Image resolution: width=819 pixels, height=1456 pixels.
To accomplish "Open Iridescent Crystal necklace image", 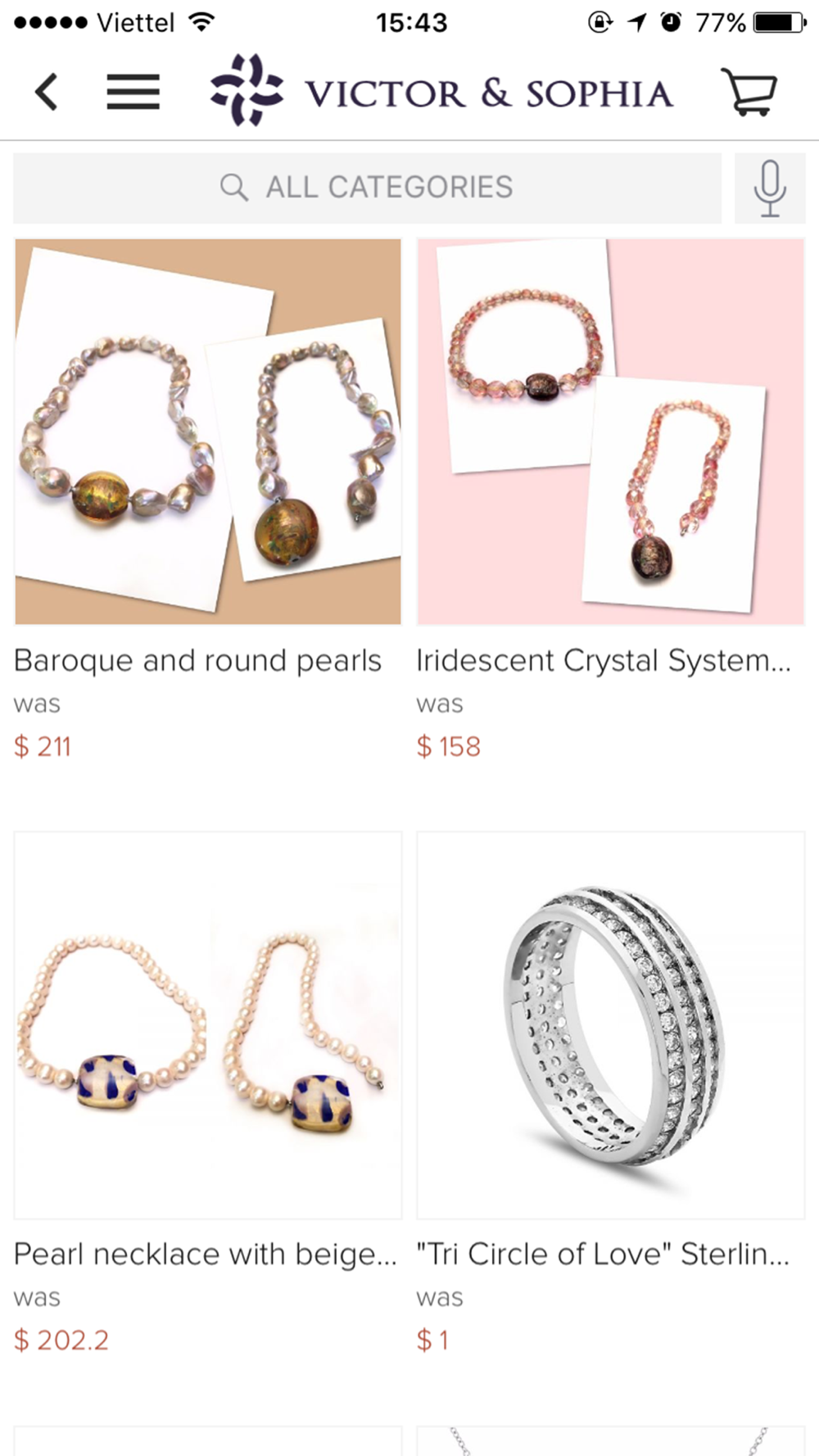I will point(611,432).
